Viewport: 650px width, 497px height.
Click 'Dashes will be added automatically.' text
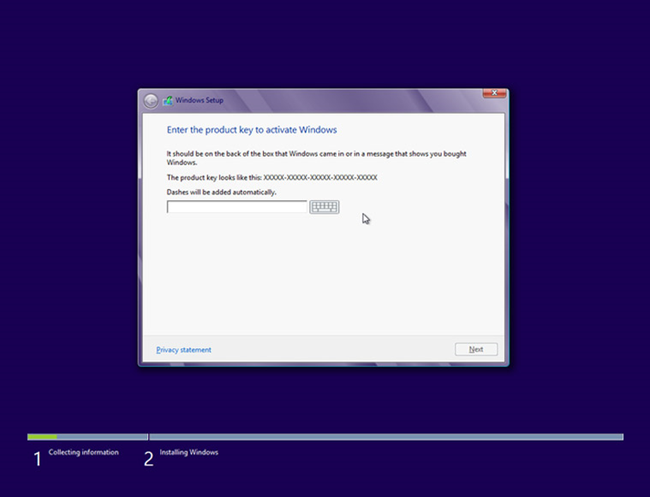[221, 192]
